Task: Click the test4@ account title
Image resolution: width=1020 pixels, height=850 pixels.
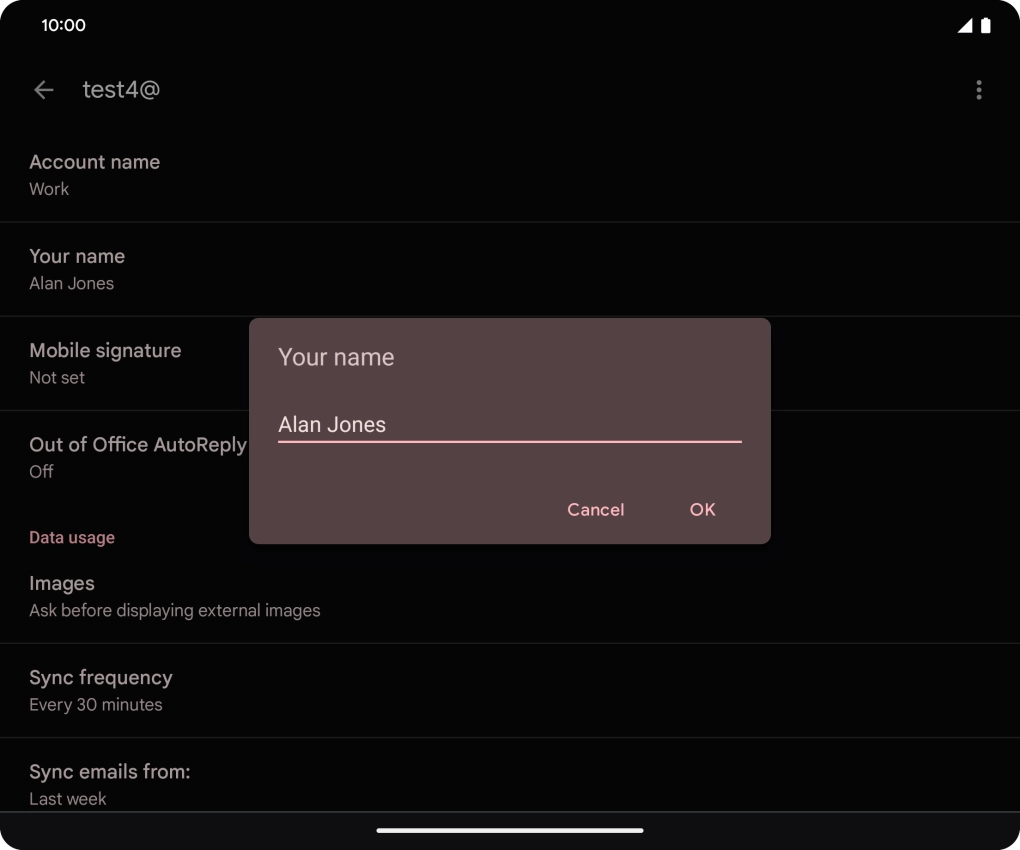Action: point(121,90)
